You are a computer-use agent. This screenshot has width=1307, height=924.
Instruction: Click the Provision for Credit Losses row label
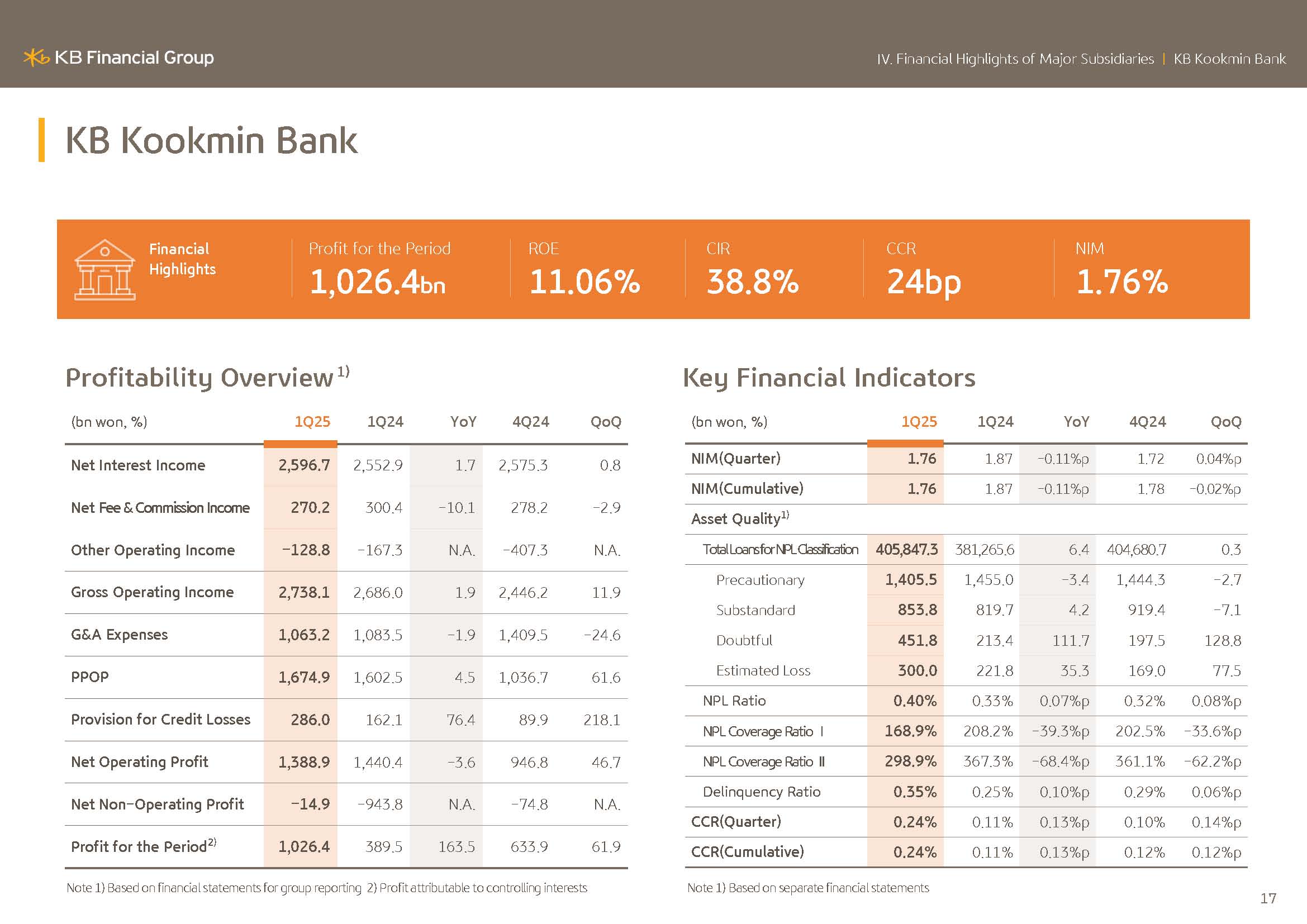point(160,720)
